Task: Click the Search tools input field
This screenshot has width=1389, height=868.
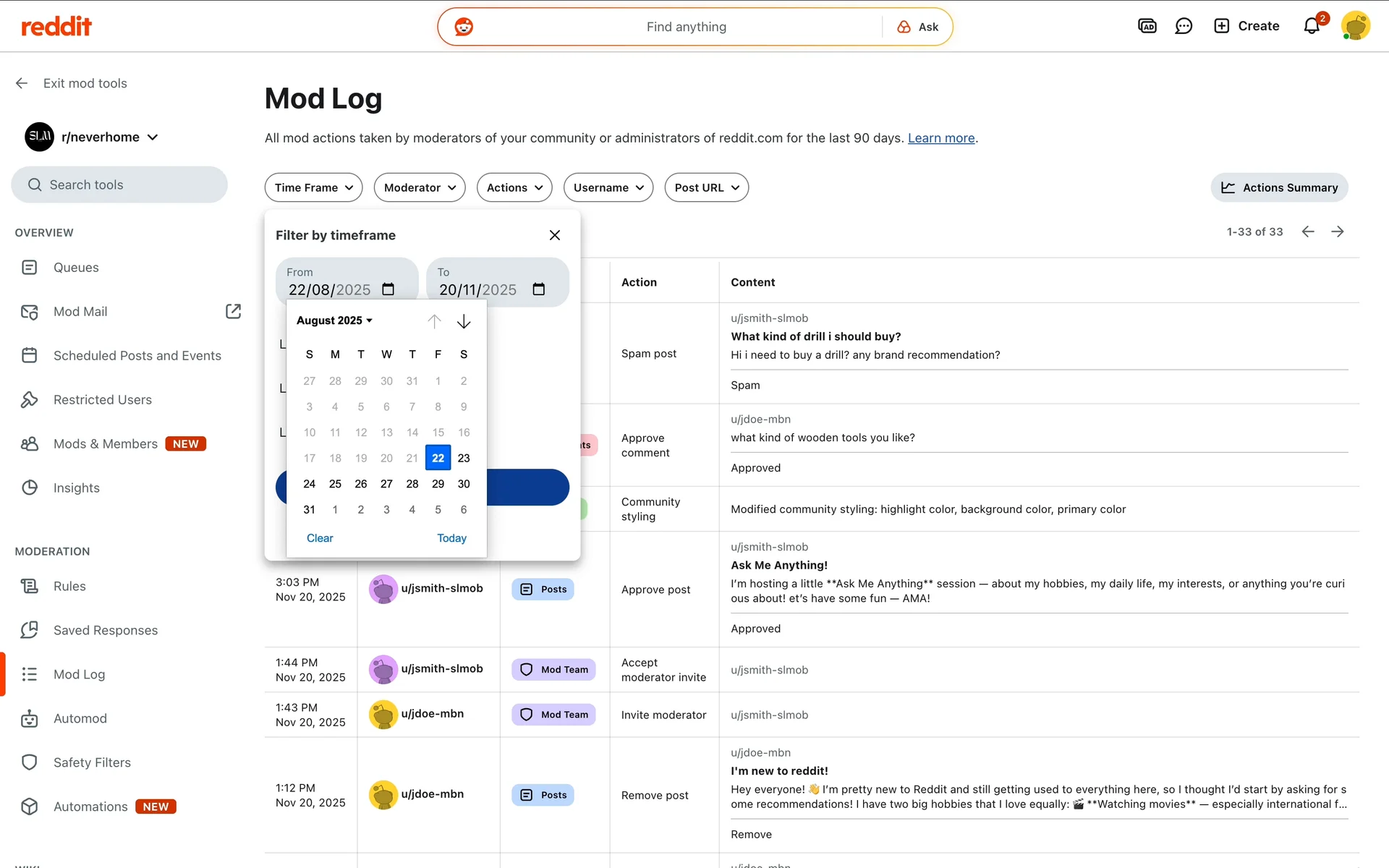Action: click(x=119, y=184)
